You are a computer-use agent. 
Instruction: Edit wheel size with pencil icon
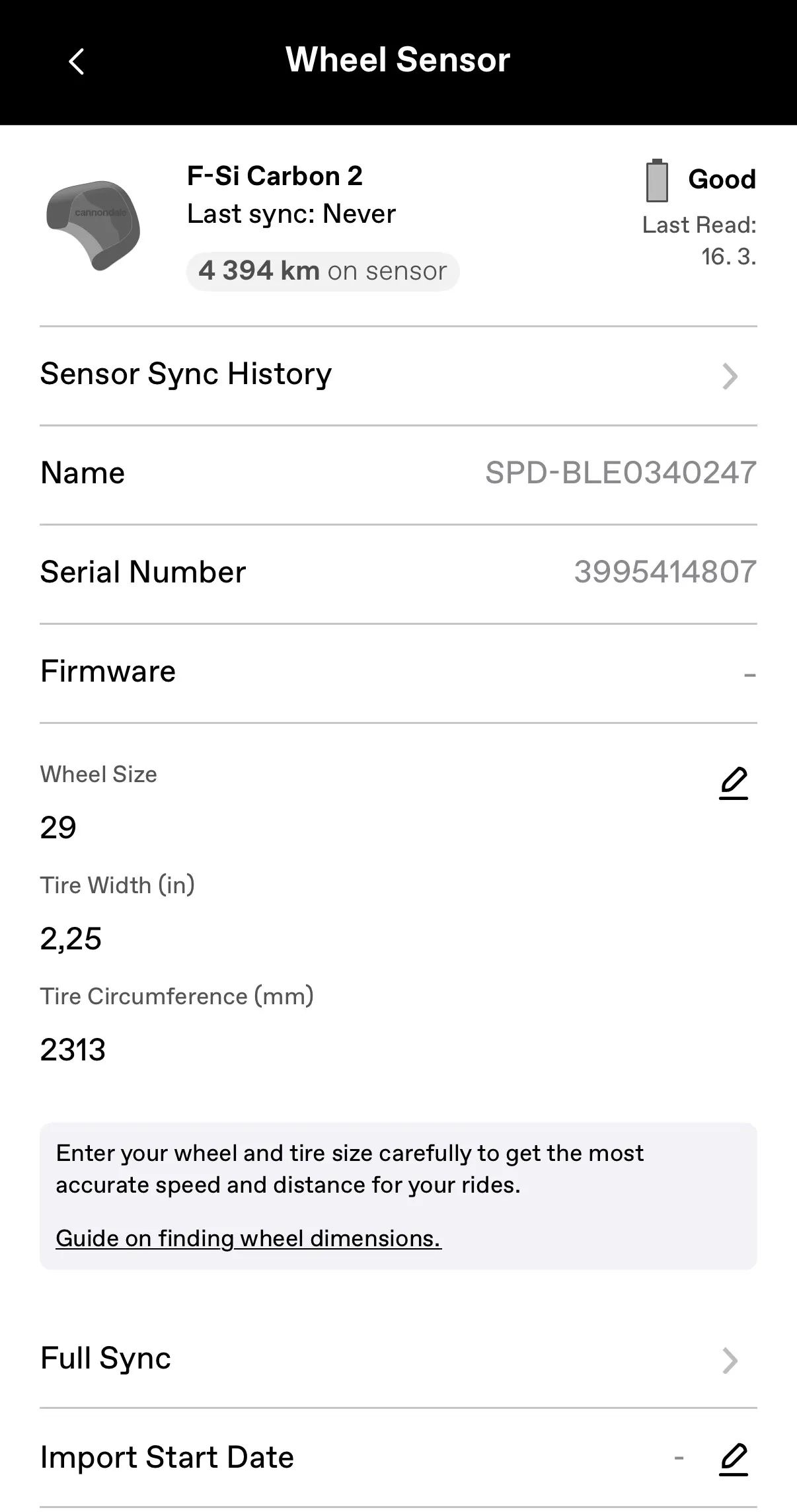(x=733, y=783)
